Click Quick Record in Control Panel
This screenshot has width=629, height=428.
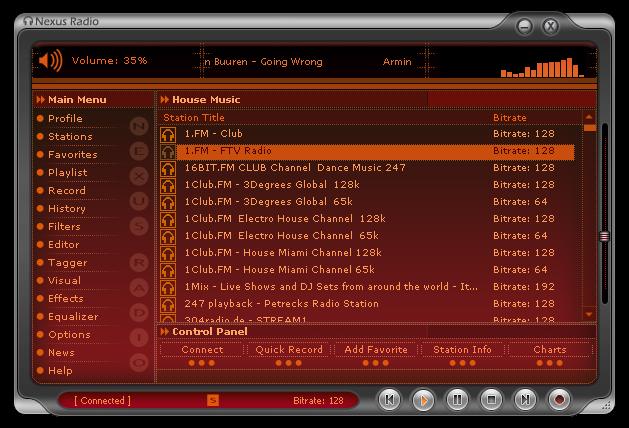[289, 350]
